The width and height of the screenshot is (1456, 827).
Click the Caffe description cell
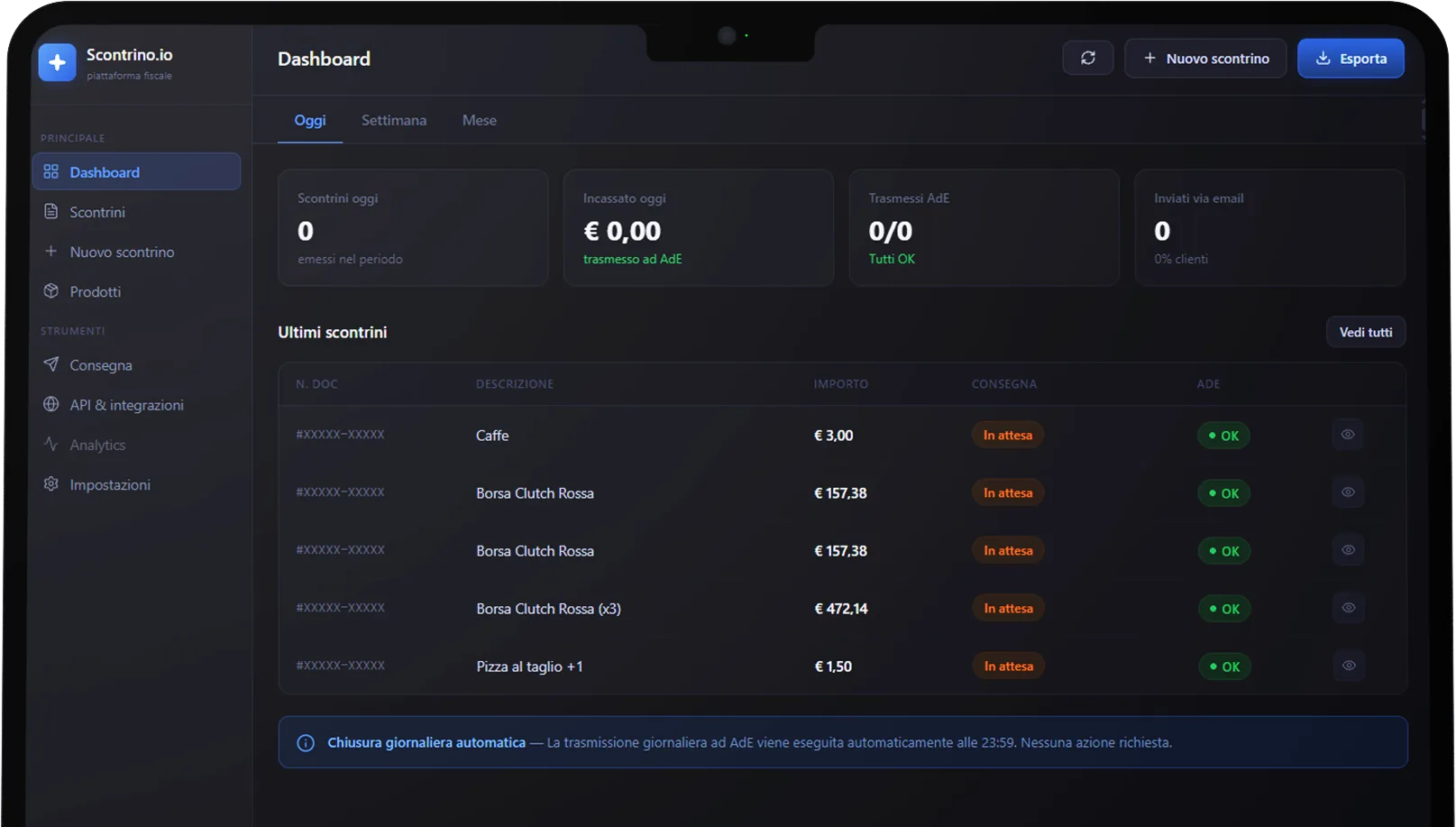point(492,436)
